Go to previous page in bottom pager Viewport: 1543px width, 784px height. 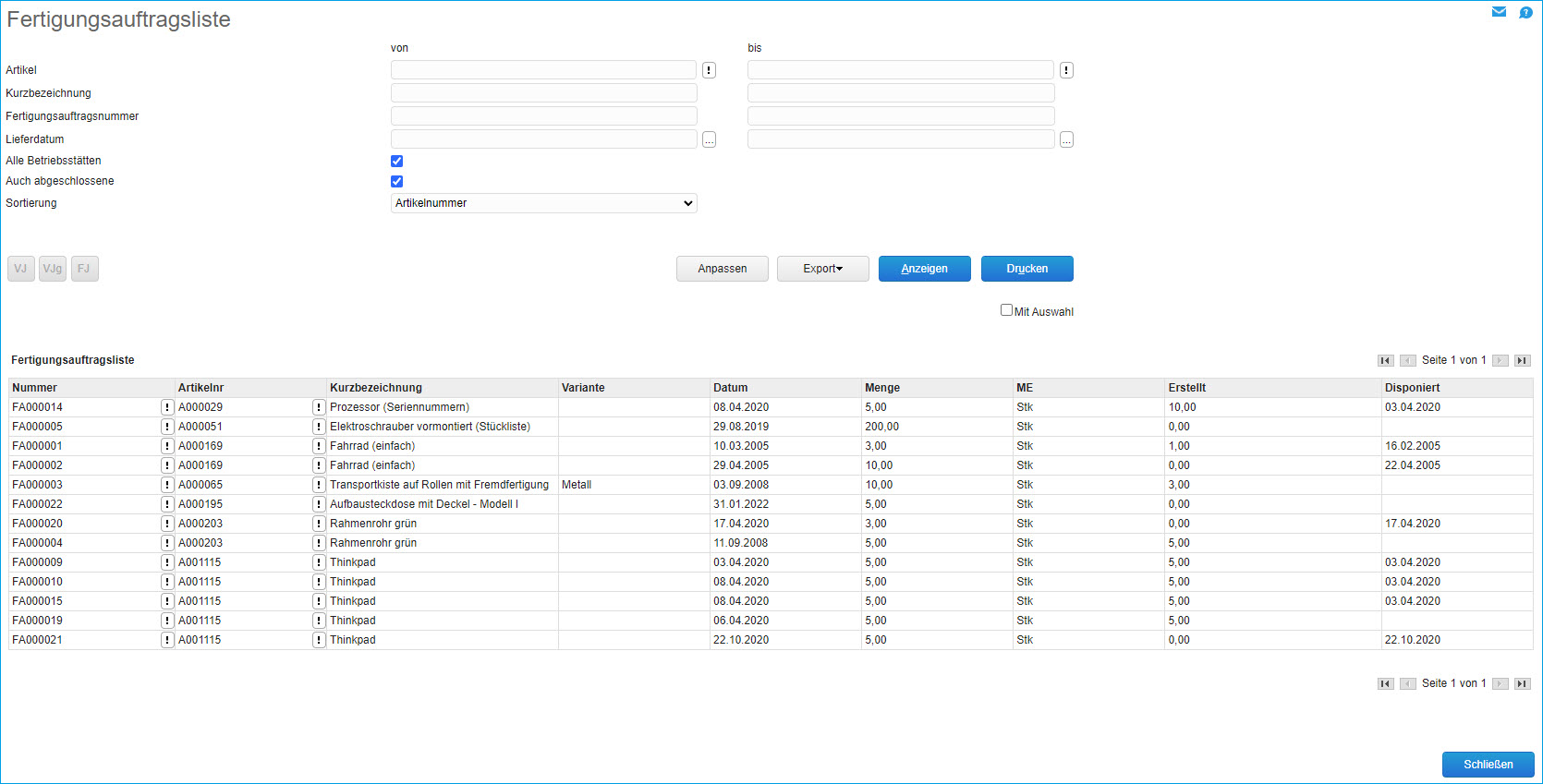pos(1407,683)
